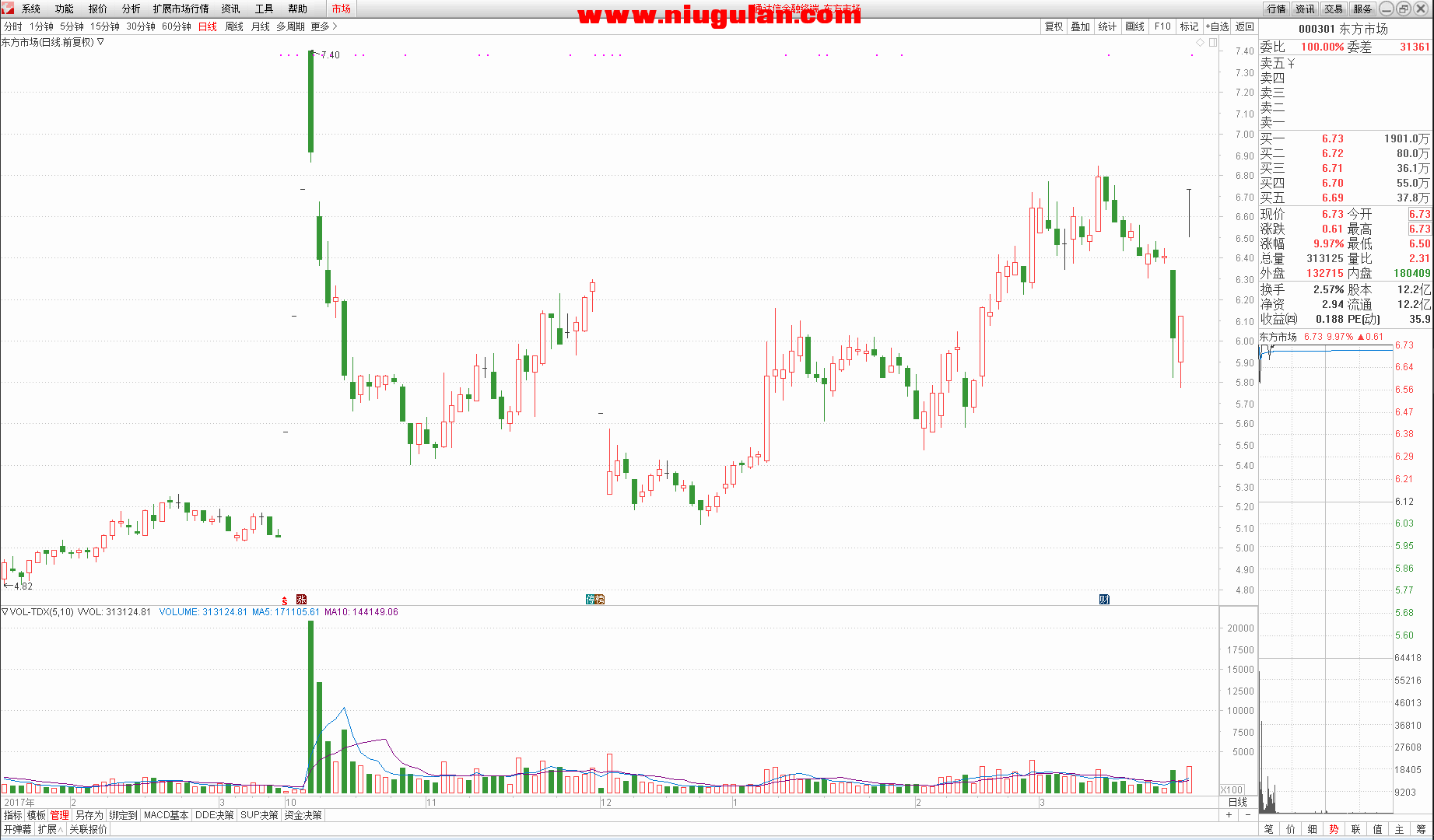Screen dimensions: 1434x840
Task: Open the 行情 top-right button
Action: pyautogui.click(x=1277, y=9)
